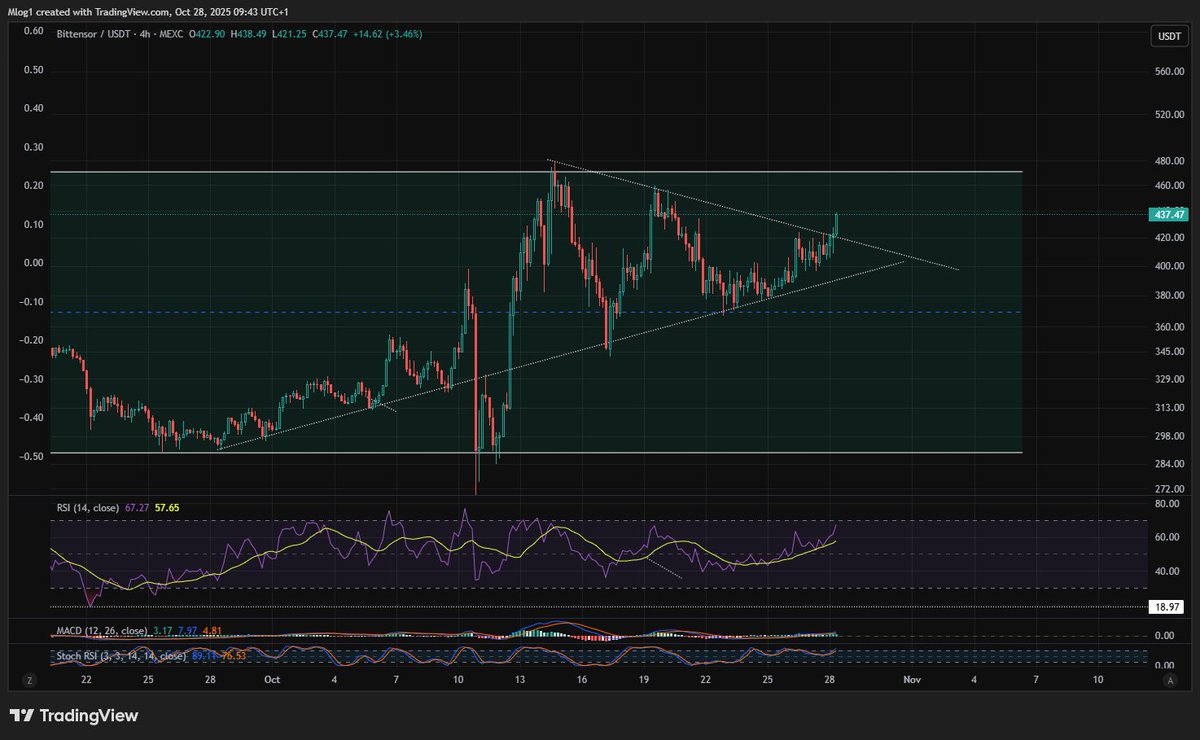The width and height of the screenshot is (1200, 740).
Task: Open the 4h timeframe selector
Action: 143,34
